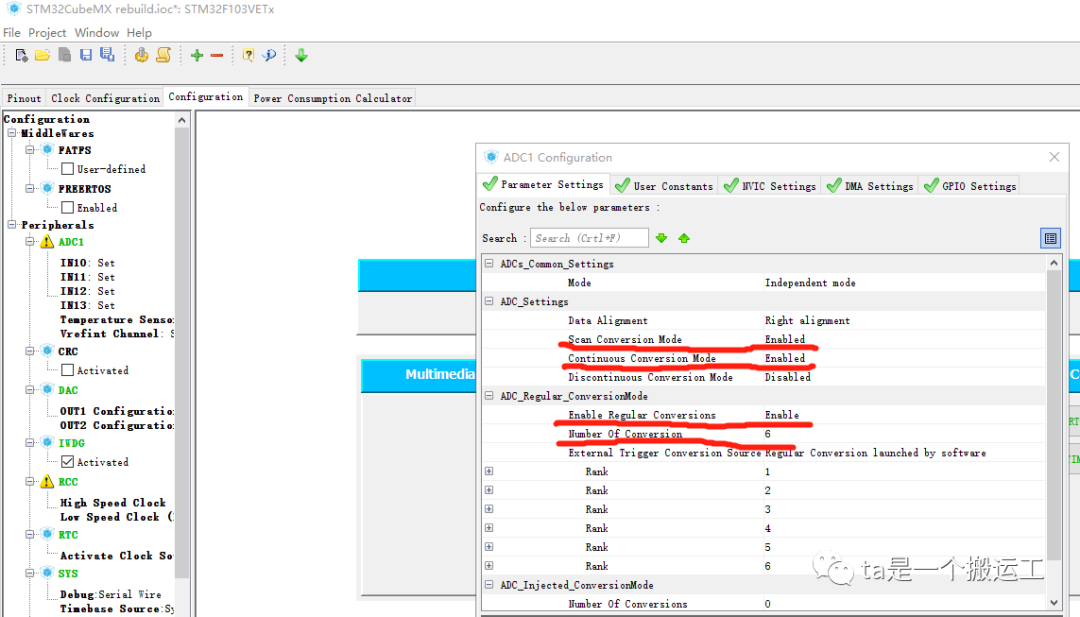The width and height of the screenshot is (1080, 617).
Task: Click the FATFS middleware cube icon
Action: click(48, 149)
